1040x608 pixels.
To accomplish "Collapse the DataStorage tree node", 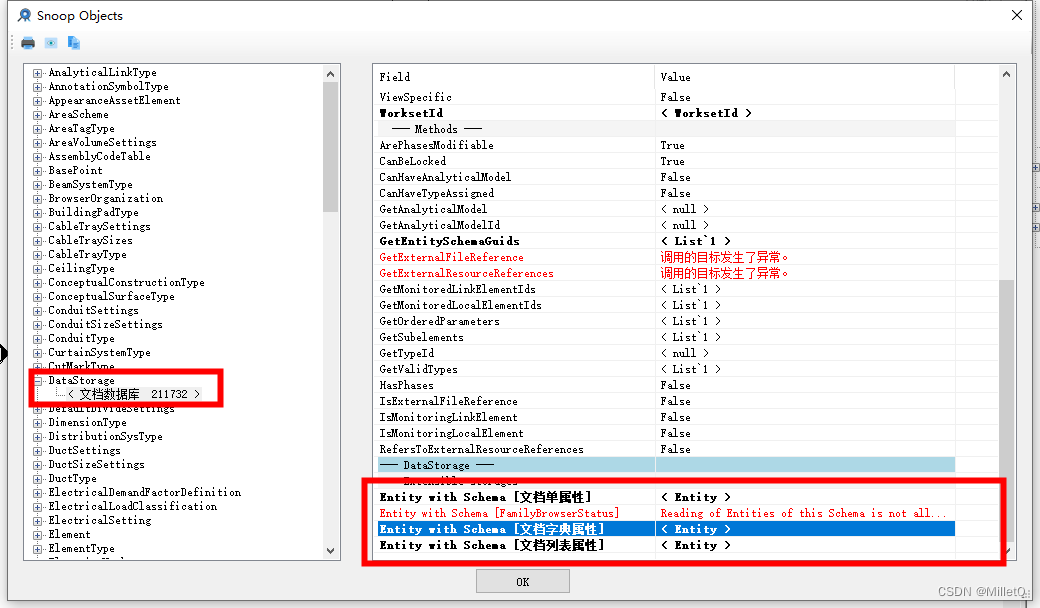I will coord(38,381).
